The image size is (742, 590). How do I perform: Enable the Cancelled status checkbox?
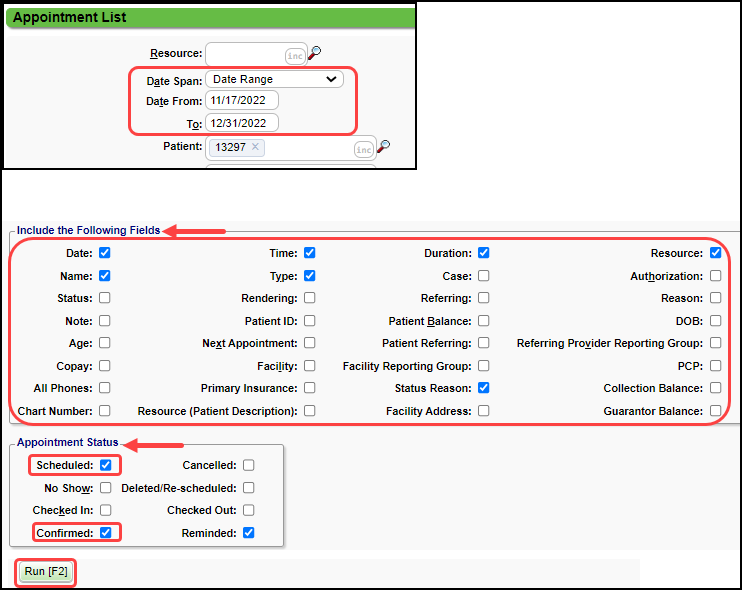coord(248,465)
